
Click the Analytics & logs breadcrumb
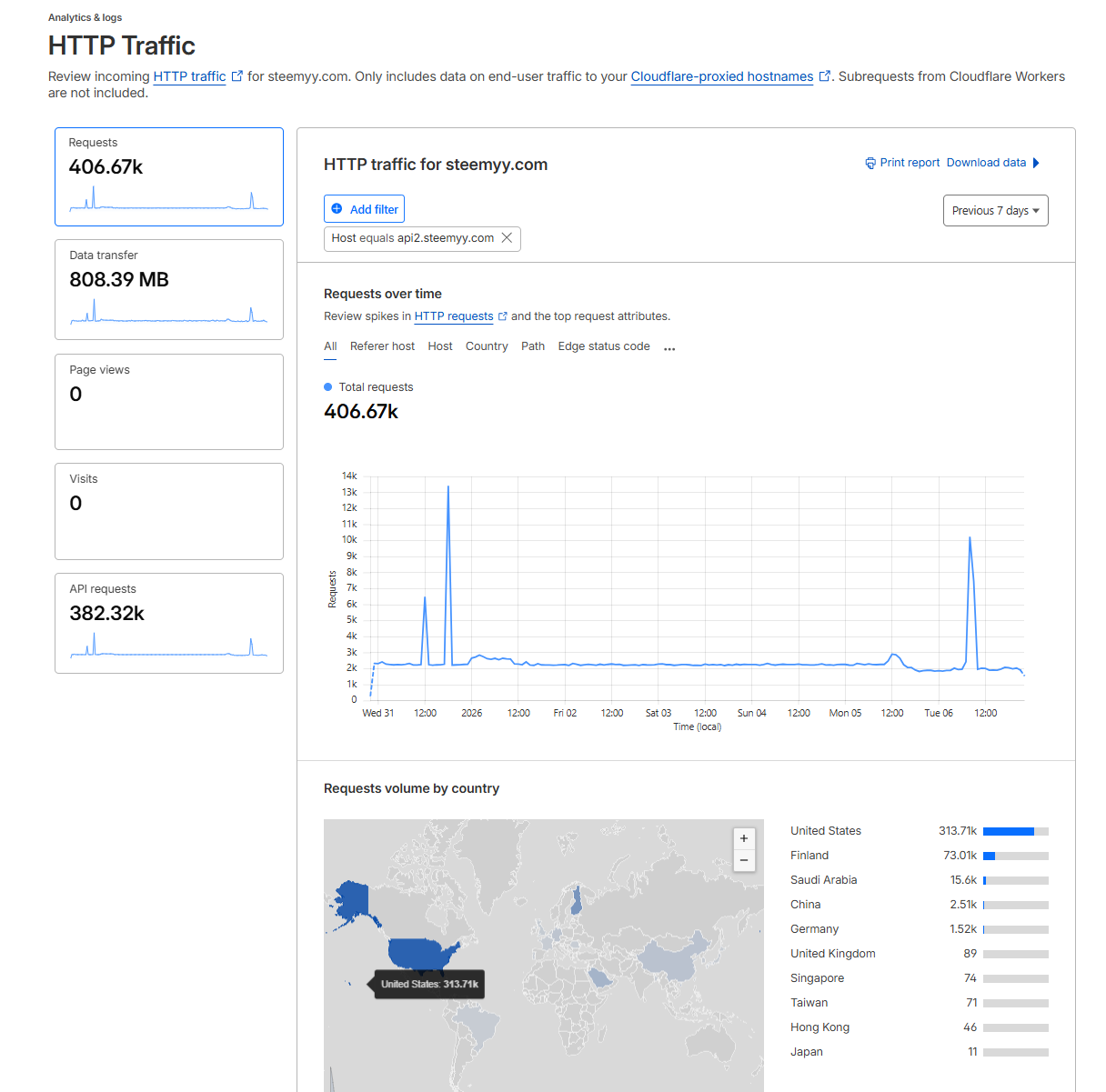point(85,17)
